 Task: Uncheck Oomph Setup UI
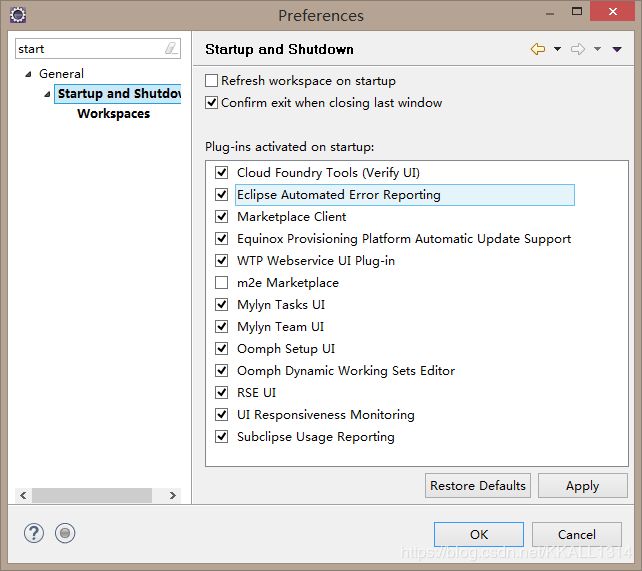pos(222,349)
